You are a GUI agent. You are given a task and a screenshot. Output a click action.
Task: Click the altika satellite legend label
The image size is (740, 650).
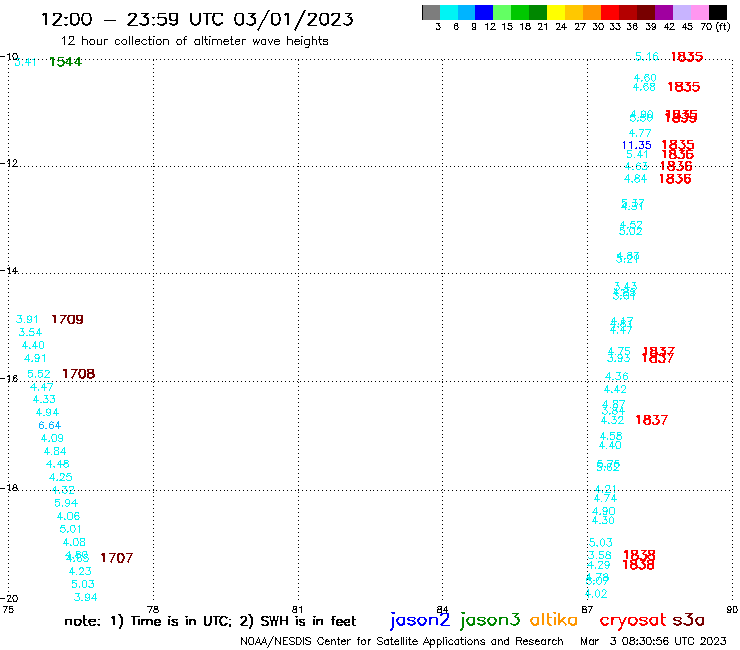554,620
